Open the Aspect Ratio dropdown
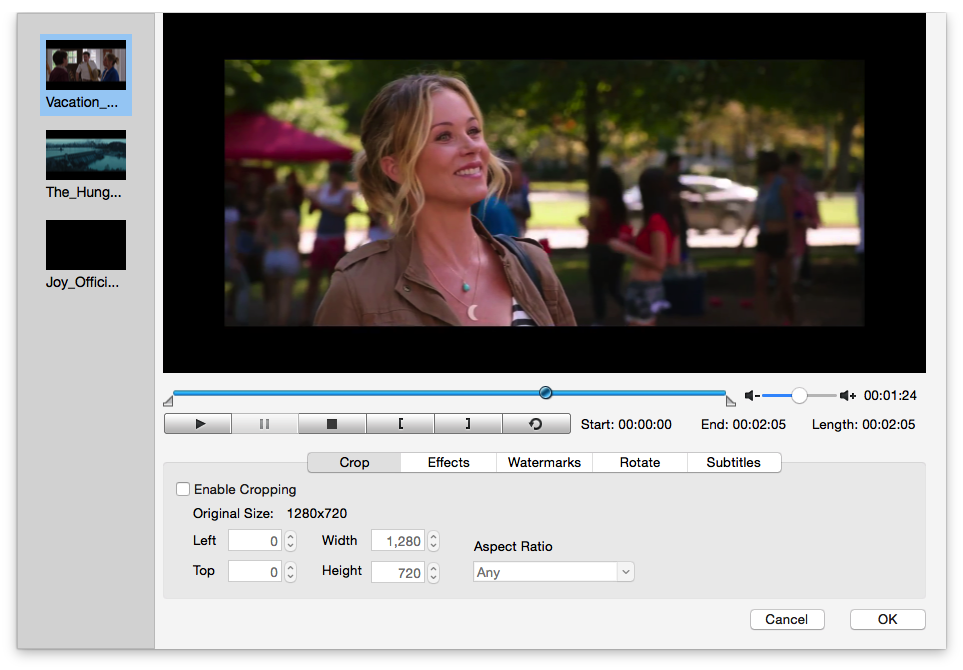The width and height of the screenshot is (963, 670). (x=553, y=572)
